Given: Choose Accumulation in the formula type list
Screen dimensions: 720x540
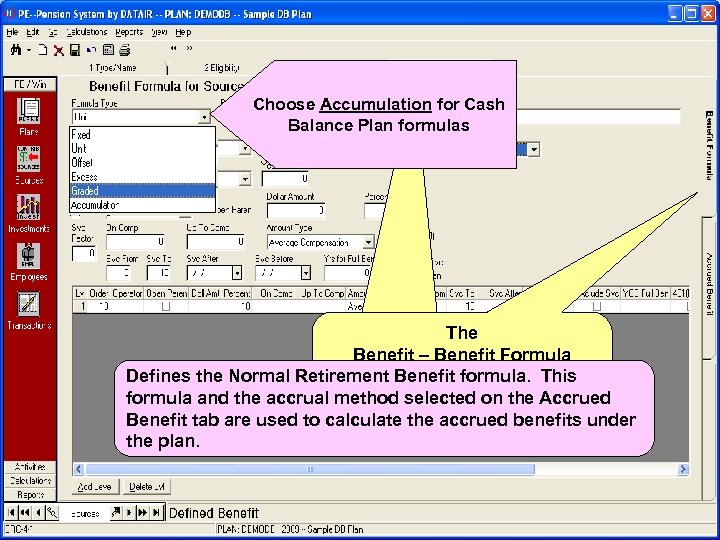Looking at the screenshot, I should pos(142,205).
